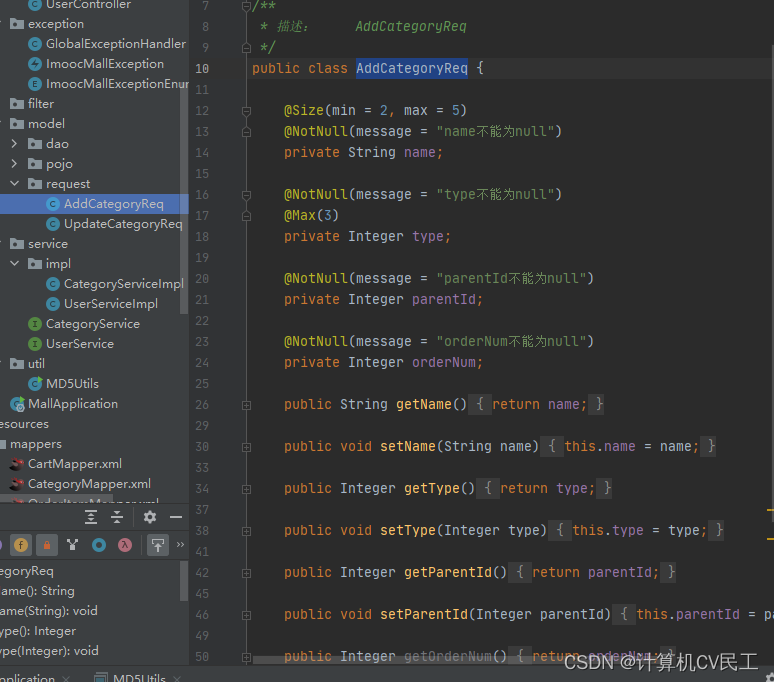
Task: Show more Structure toolbar items via chevrons
Action: [x=180, y=545]
